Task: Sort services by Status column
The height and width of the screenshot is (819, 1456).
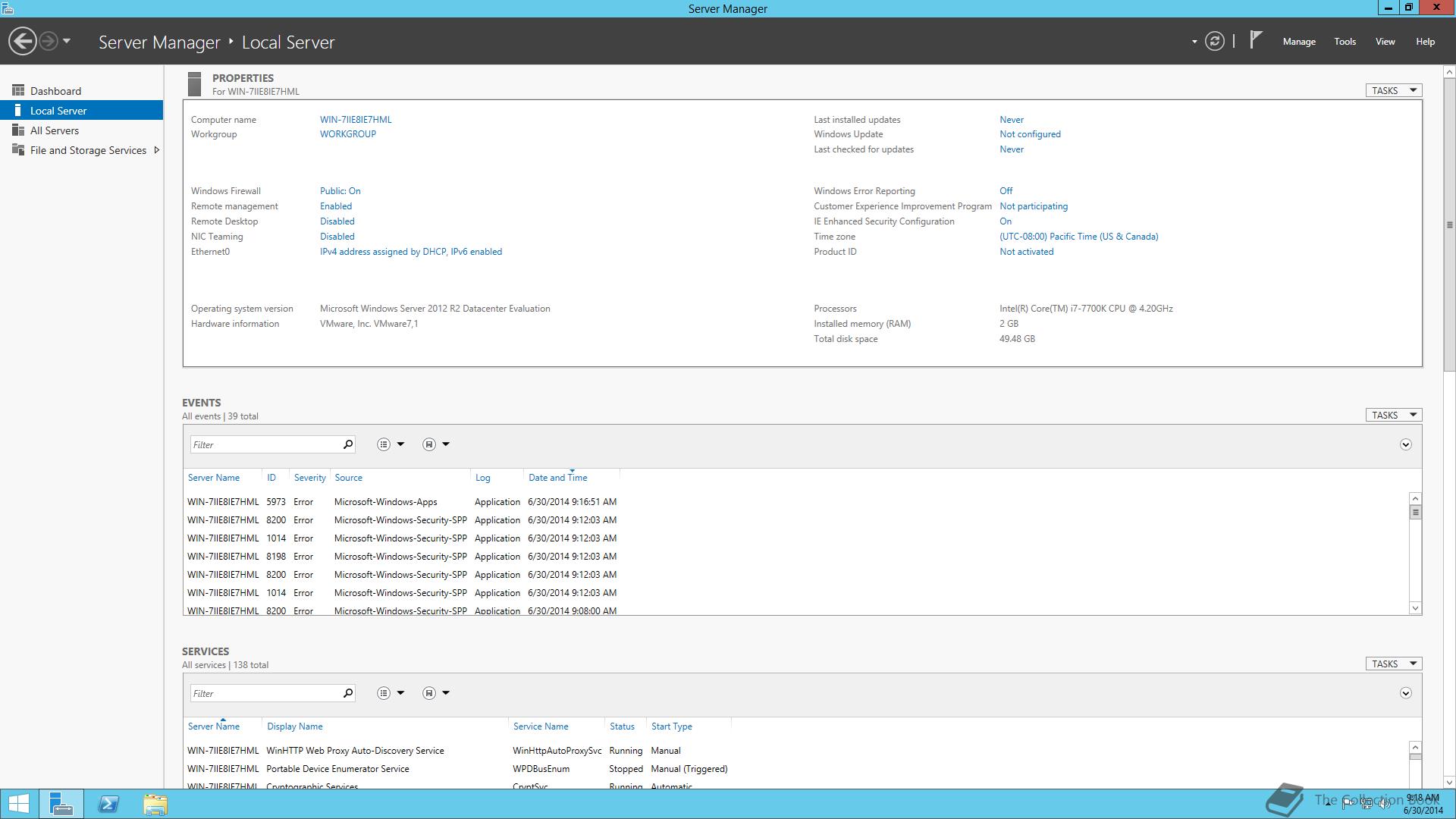Action: (x=622, y=726)
